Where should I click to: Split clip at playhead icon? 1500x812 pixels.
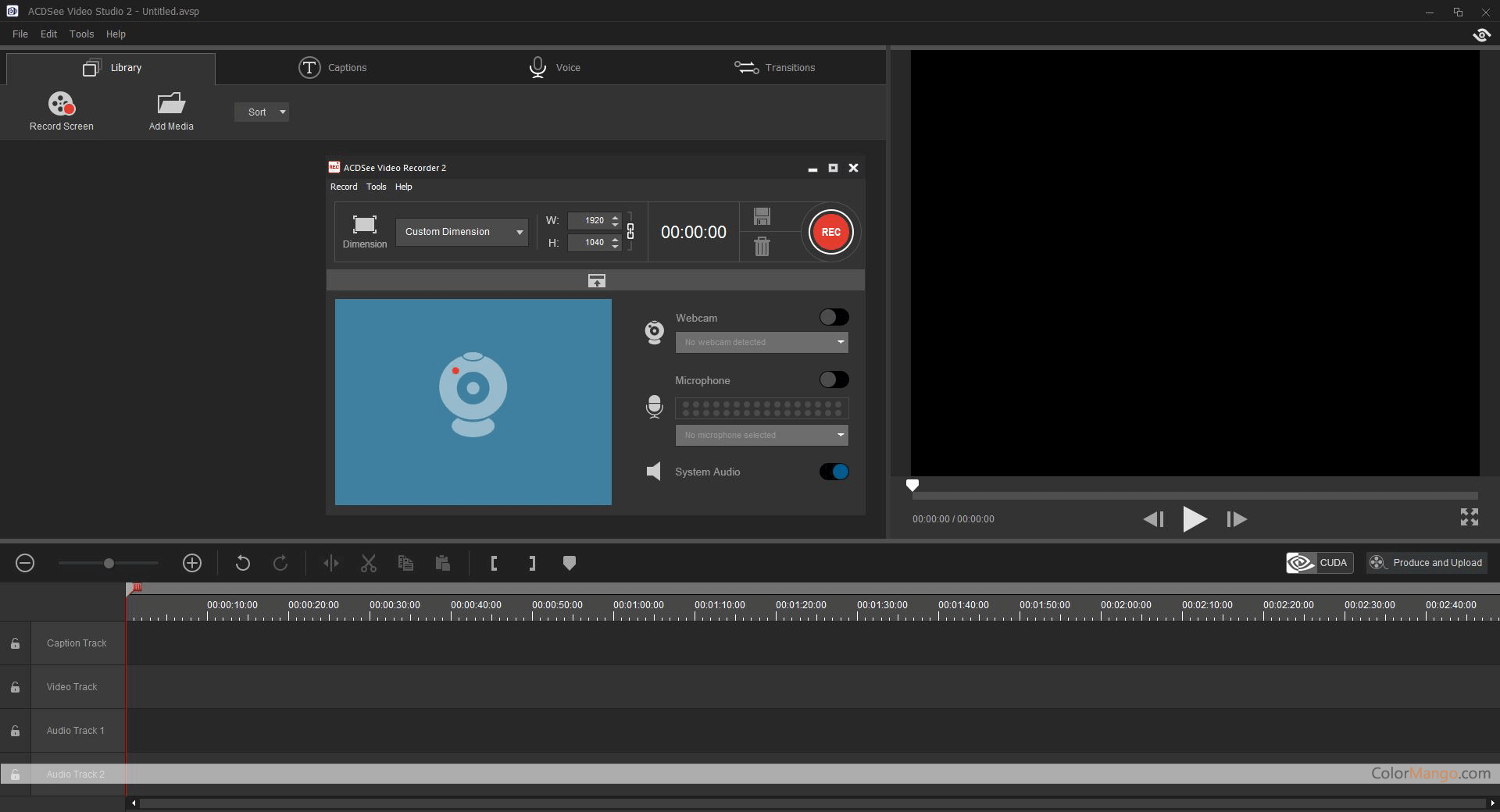click(331, 563)
